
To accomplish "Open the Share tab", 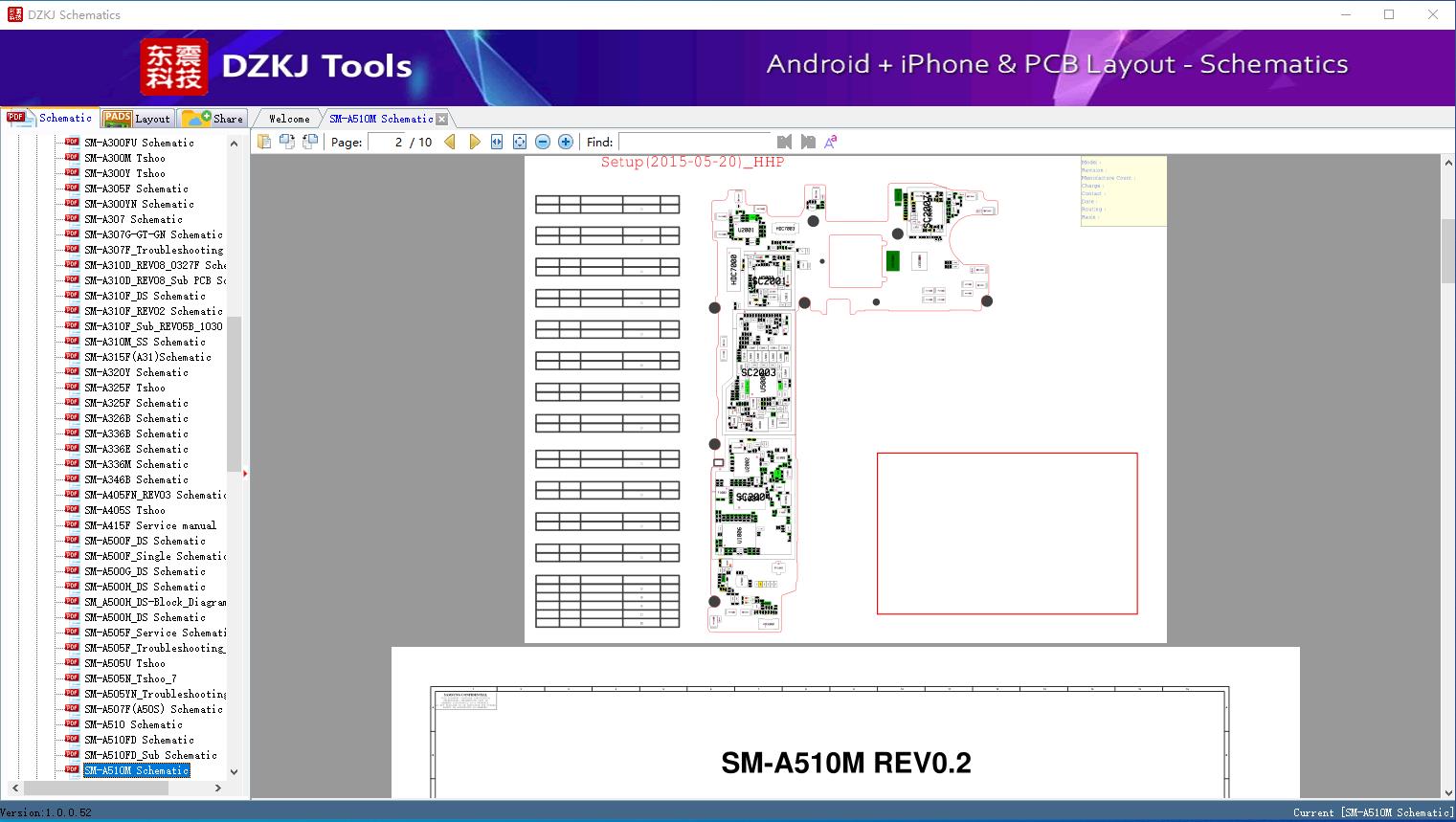I will click(213, 119).
